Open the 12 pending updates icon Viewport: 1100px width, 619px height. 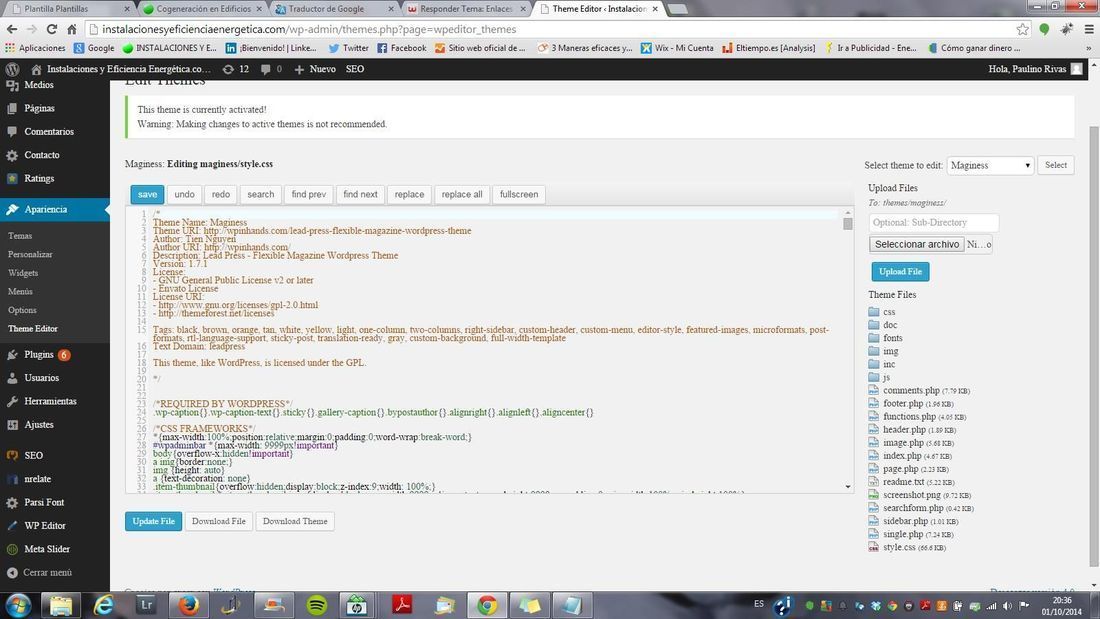click(x=235, y=69)
